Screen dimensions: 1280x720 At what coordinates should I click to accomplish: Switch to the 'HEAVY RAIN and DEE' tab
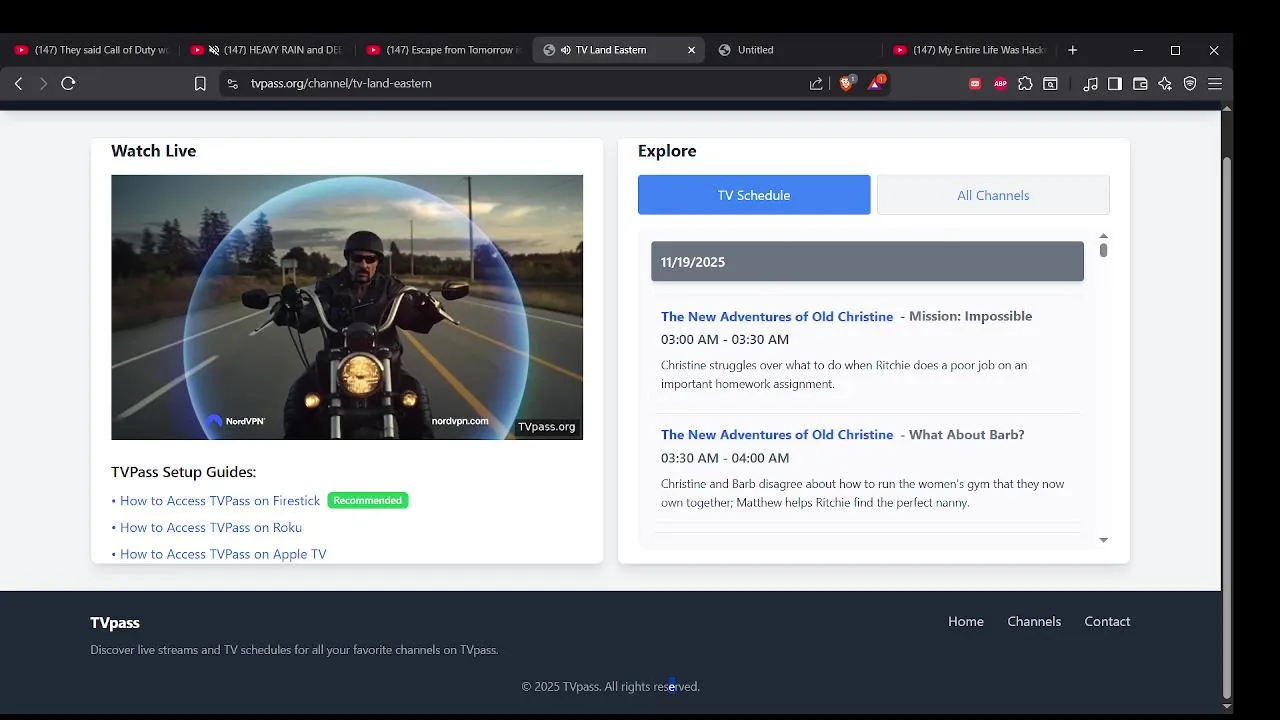click(x=268, y=50)
